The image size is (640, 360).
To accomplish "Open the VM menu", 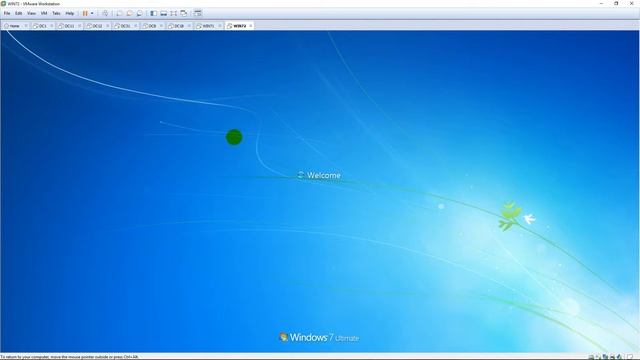I will (x=44, y=13).
